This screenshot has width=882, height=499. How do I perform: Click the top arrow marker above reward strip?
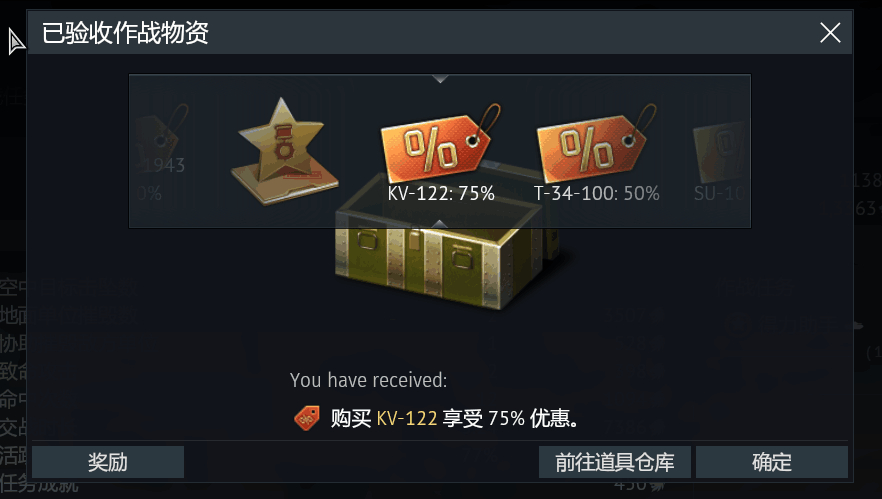[440, 79]
